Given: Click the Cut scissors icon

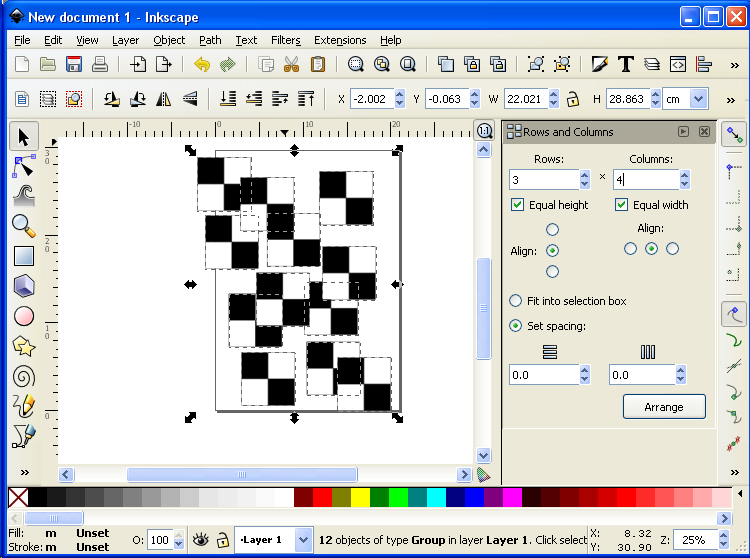Looking at the screenshot, I should pyautogui.click(x=291, y=64).
